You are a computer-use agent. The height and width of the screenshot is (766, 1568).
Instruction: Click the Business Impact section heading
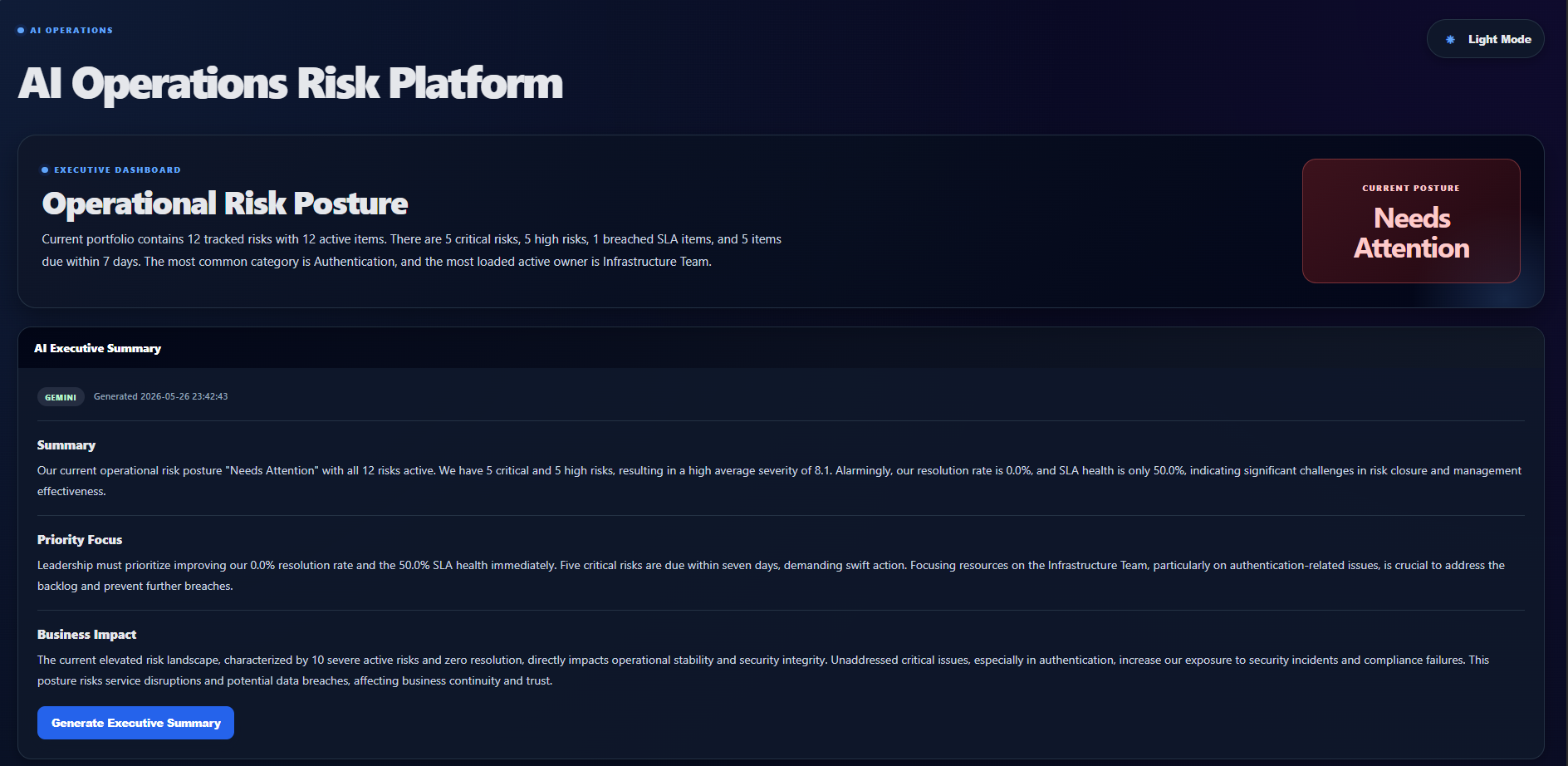tap(86, 635)
